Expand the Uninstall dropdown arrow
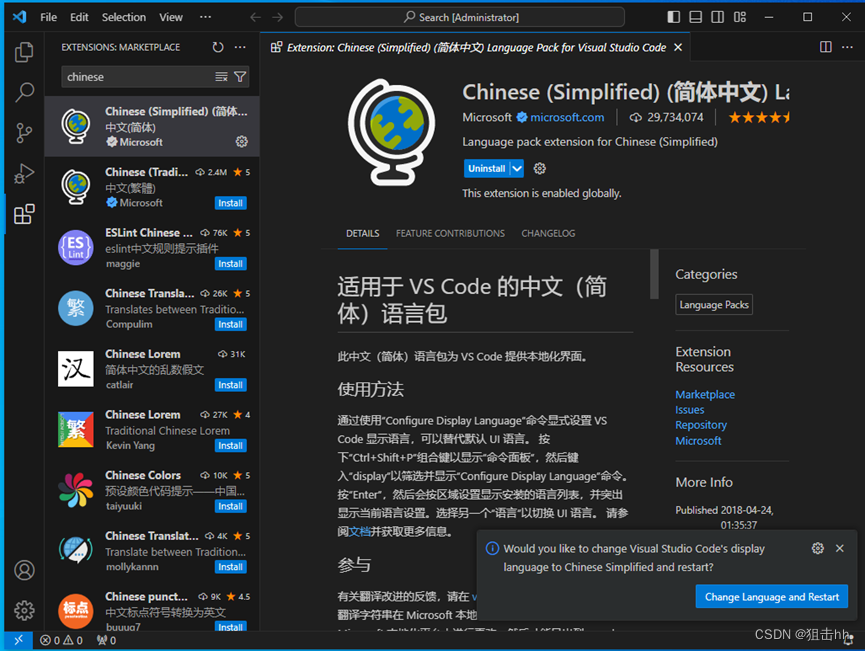Image resolution: width=865 pixels, height=651 pixels. click(x=517, y=168)
